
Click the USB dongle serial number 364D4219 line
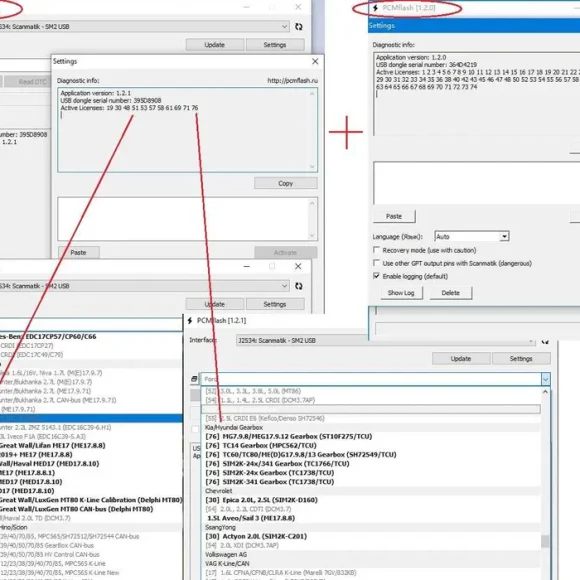[x=426, y=65]
